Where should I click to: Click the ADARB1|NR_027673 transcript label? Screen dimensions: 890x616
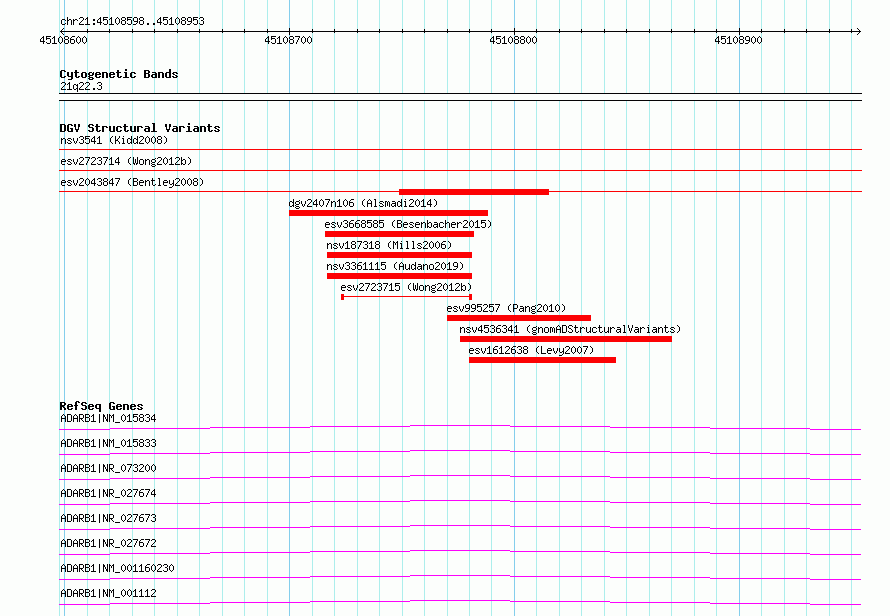[x=108, y=518]
